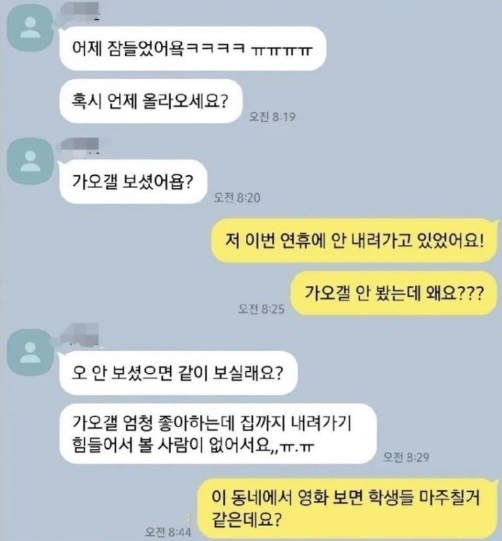The height and width of the screenshot is (541, 502).
Task: Select blurred sender name above '어제 잠들었어욥' bubble
Action: click(x=80, y=11)
